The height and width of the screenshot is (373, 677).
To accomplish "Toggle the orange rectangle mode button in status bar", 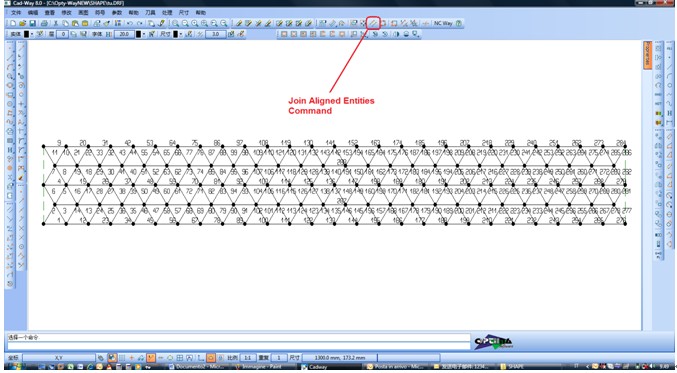I will click(211, 358).
